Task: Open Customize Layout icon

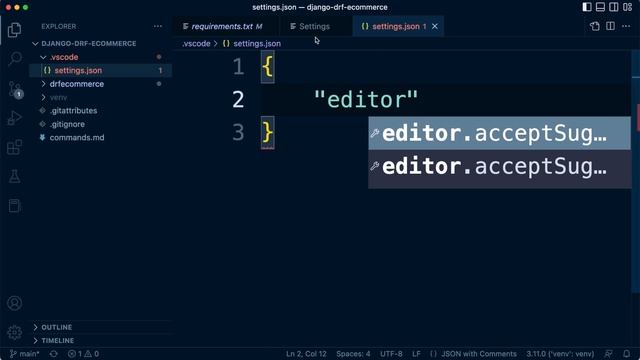Action: 627,7
